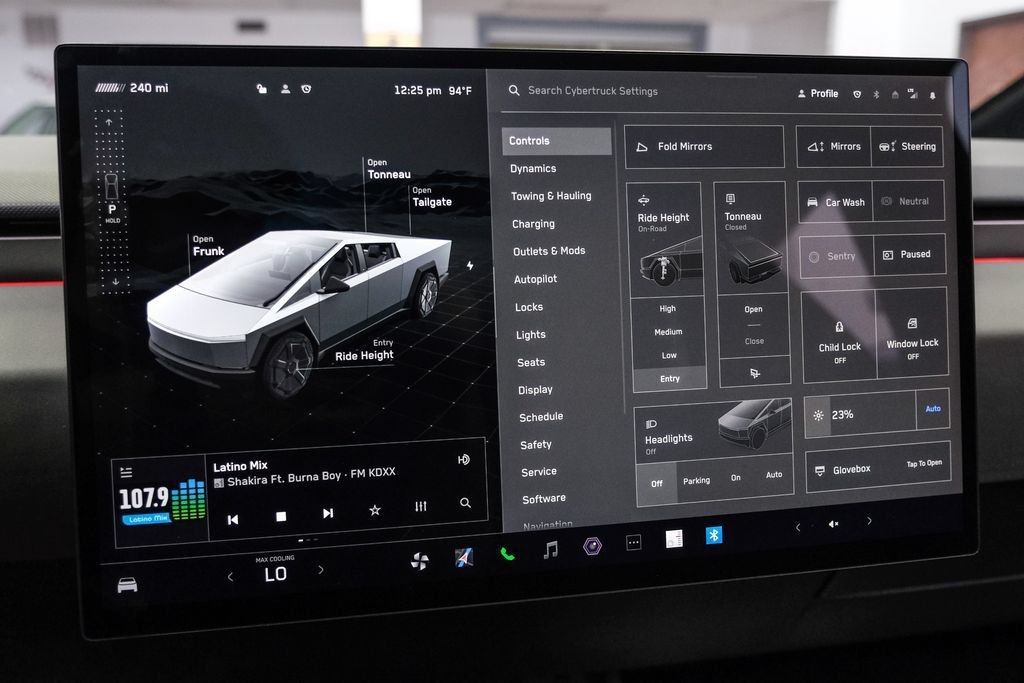This screenshot has height=683, width=1024.
Task: Set headlights to Auto
Action: [774, 475]
